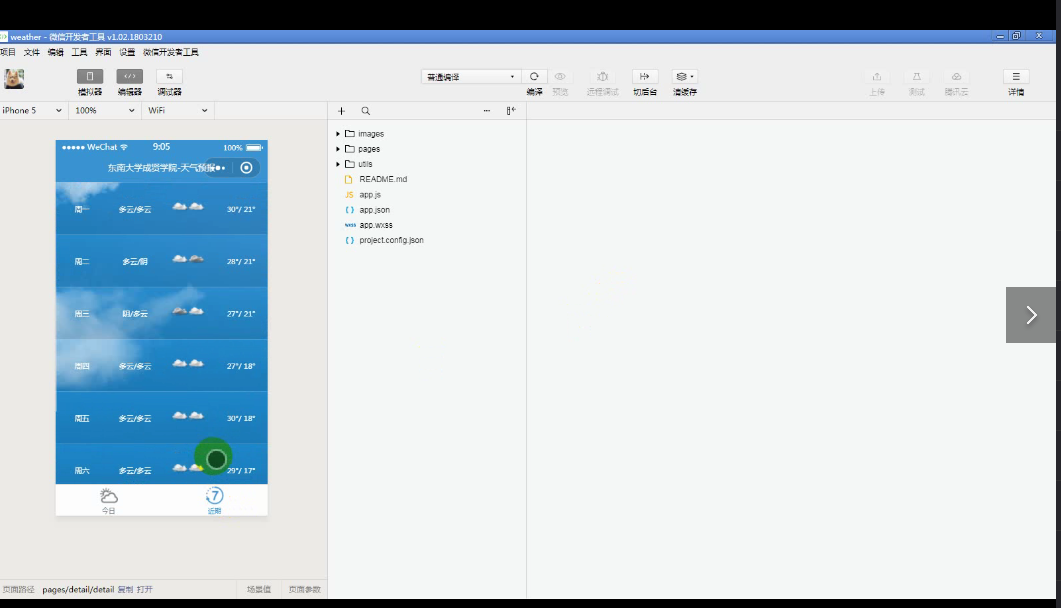
Task: Click the 编译 compile refresh icon
Action: (534, 76)
